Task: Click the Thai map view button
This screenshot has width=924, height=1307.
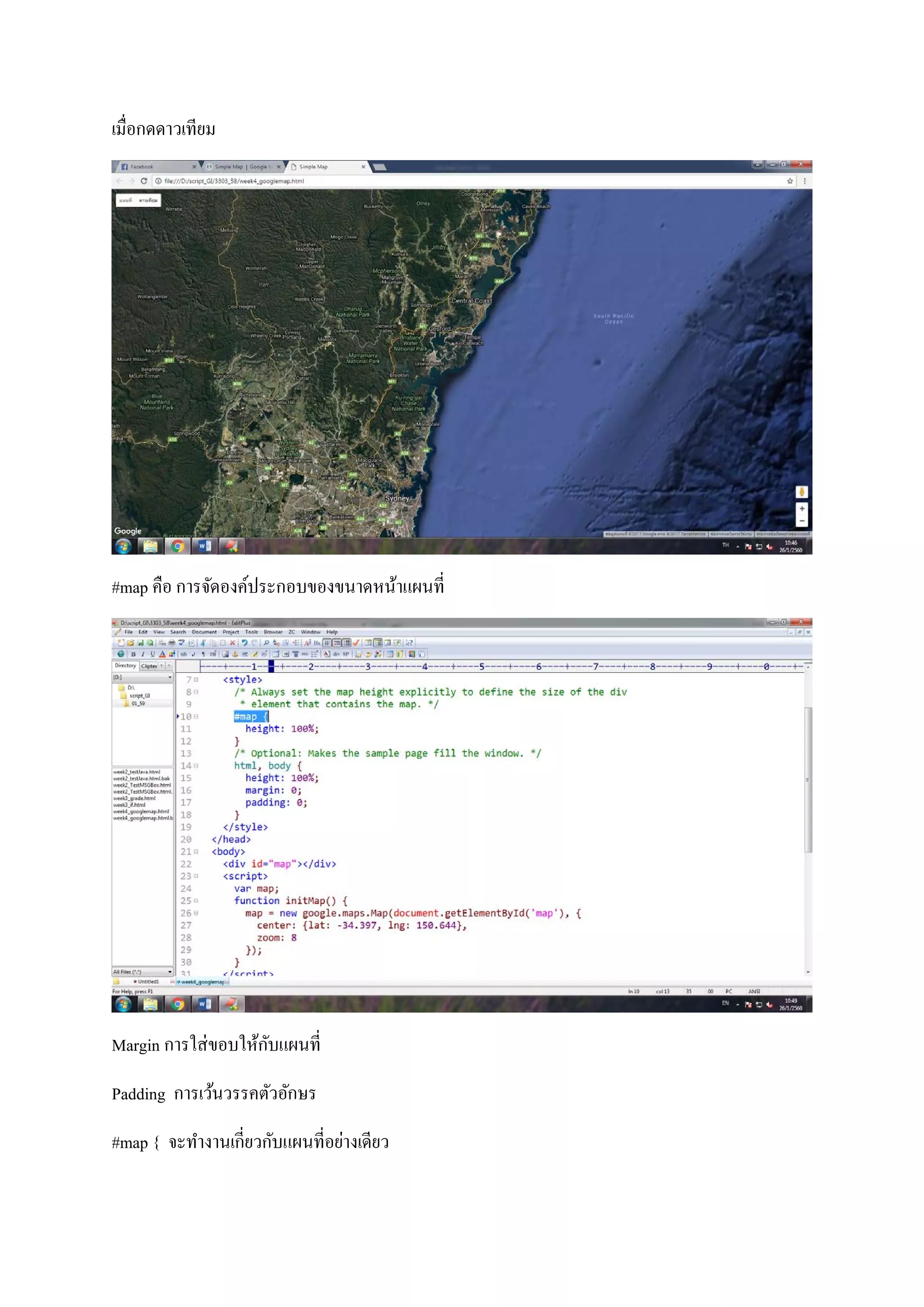Action: 126,200
